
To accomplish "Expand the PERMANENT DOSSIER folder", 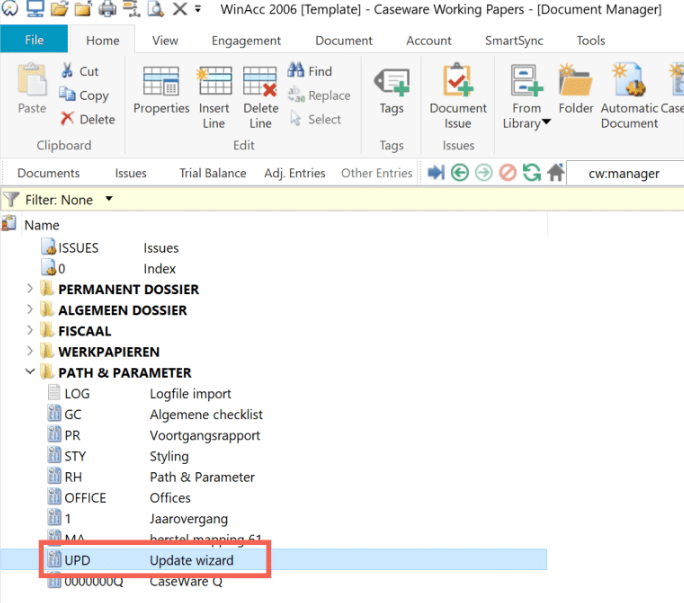I will click(31, 289).
